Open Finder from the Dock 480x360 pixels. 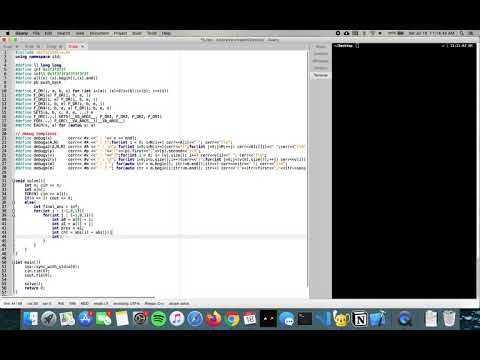pyautogui.click(x=30, y=319)
